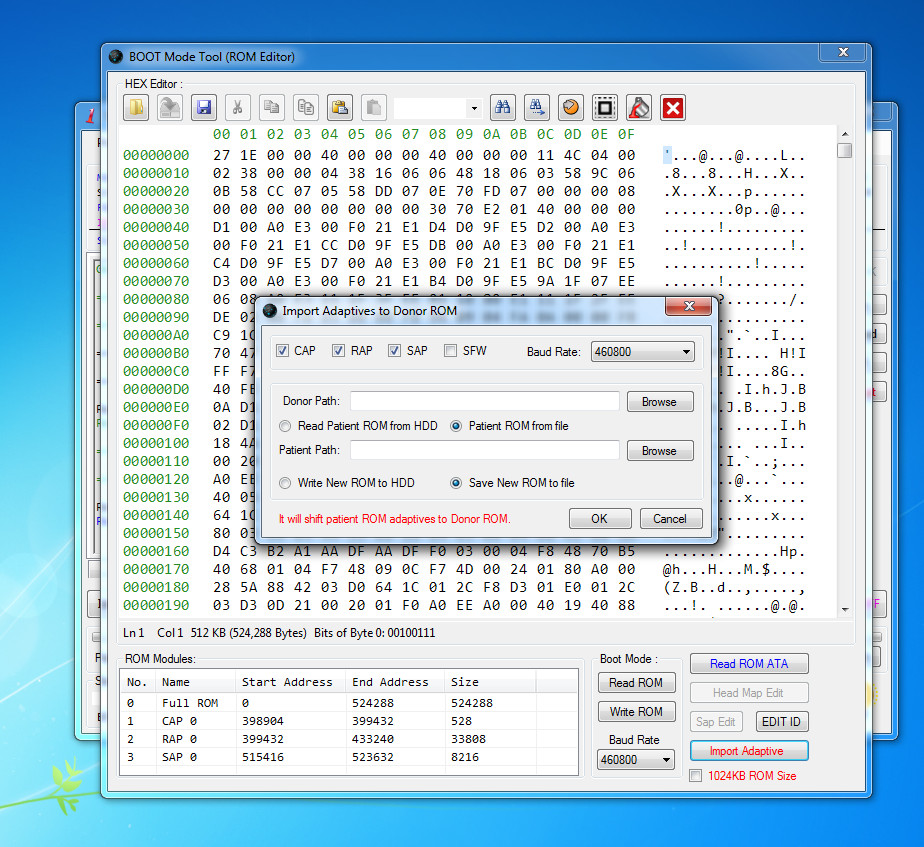
Task: Click the paste clipboard icon
Action: coord(340,107)
